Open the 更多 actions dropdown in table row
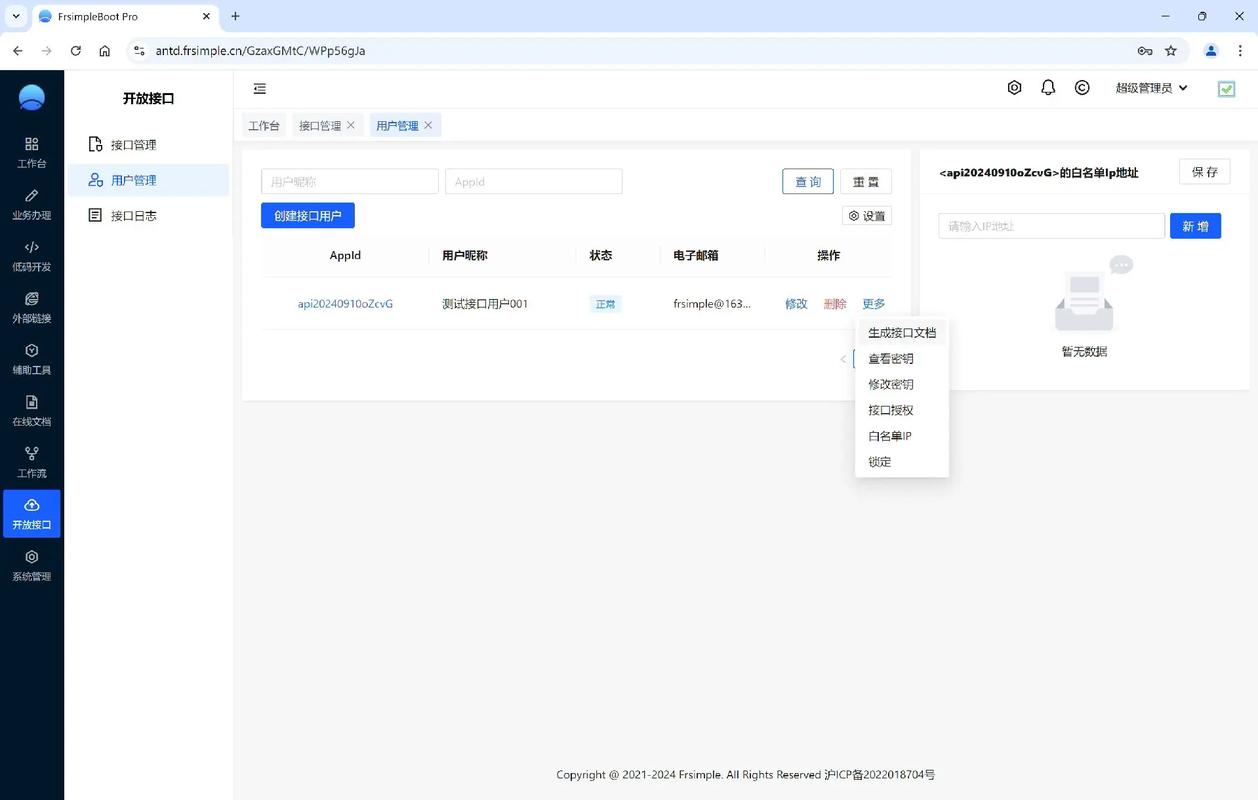This screenshot has width=1258, height=800. pyautogui.click(x=871, y=303)
